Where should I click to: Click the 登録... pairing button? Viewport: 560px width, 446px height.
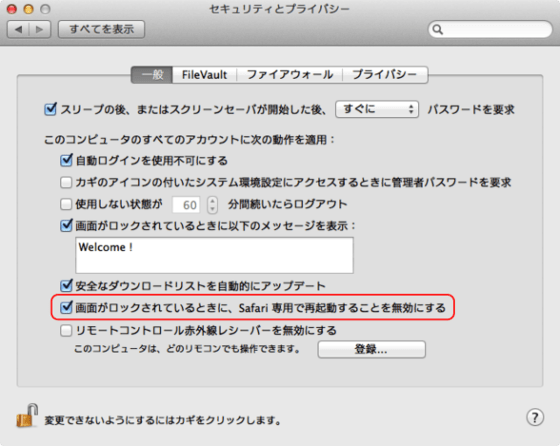point(371,349)
